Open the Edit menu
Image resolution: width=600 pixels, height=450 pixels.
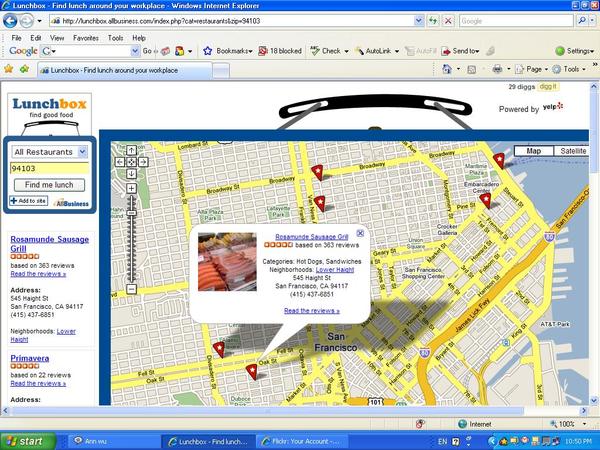36,38
